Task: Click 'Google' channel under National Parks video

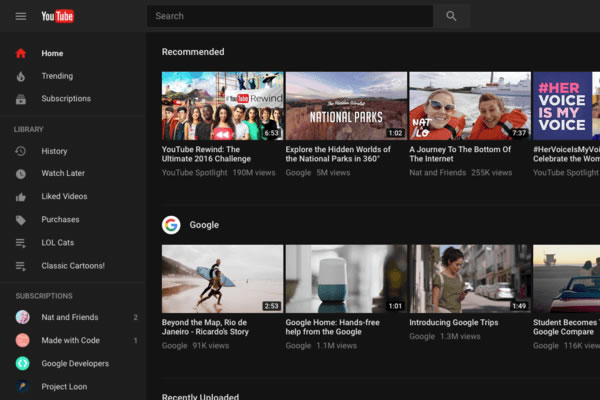Action: 298,173
